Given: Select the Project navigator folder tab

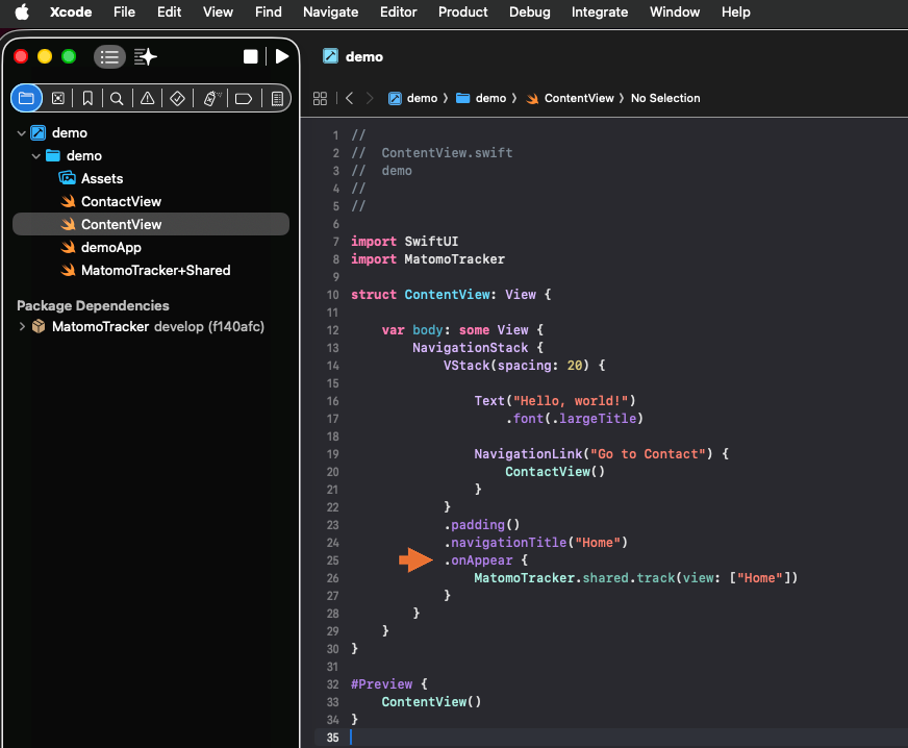Looking at the screenshot, I should [26, 98].
